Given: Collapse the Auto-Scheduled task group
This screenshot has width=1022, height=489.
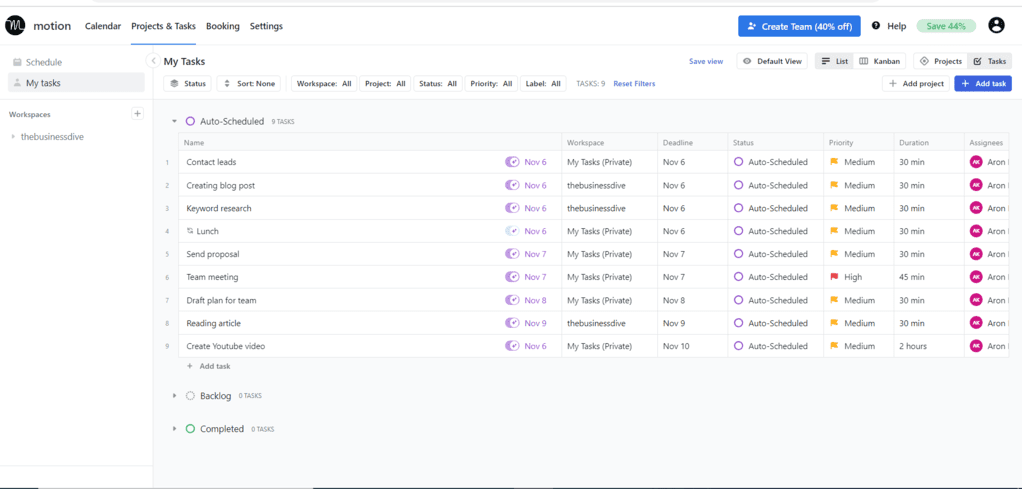Looking at the screenshot, I should click(x=174, y=121).
